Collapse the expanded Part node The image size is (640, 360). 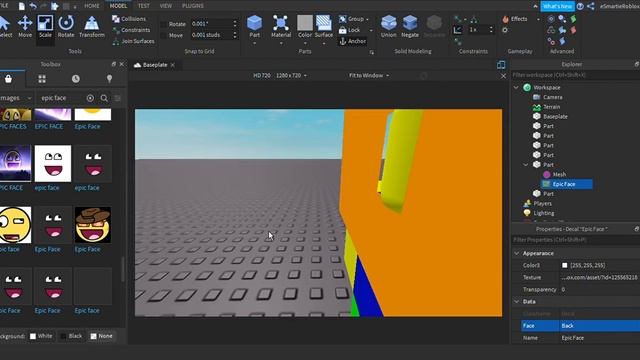(x=526, y=165)
